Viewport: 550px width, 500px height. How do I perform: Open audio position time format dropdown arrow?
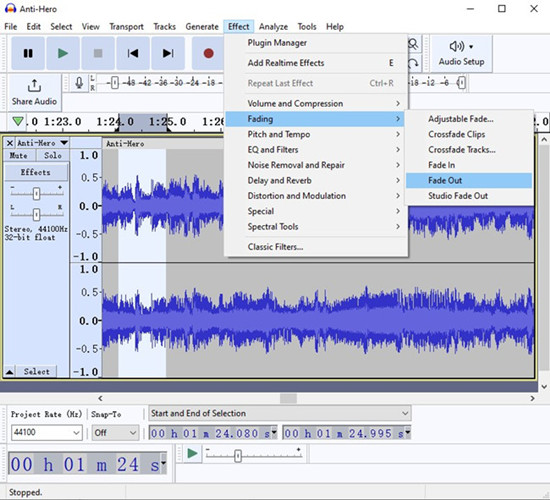click(x=163, y=464)
